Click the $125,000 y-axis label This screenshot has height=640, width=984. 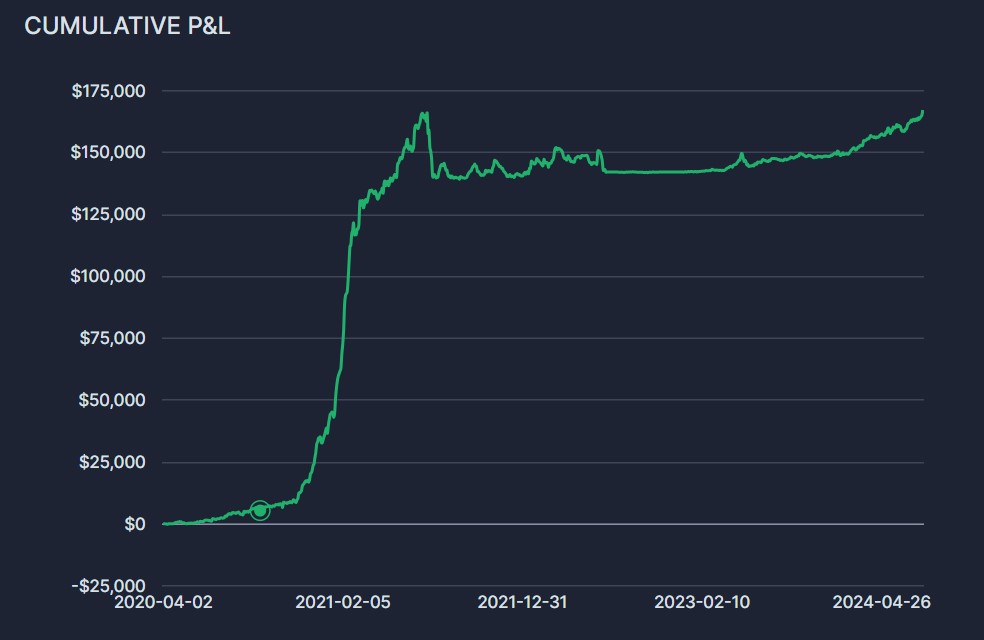pos(108,214)
